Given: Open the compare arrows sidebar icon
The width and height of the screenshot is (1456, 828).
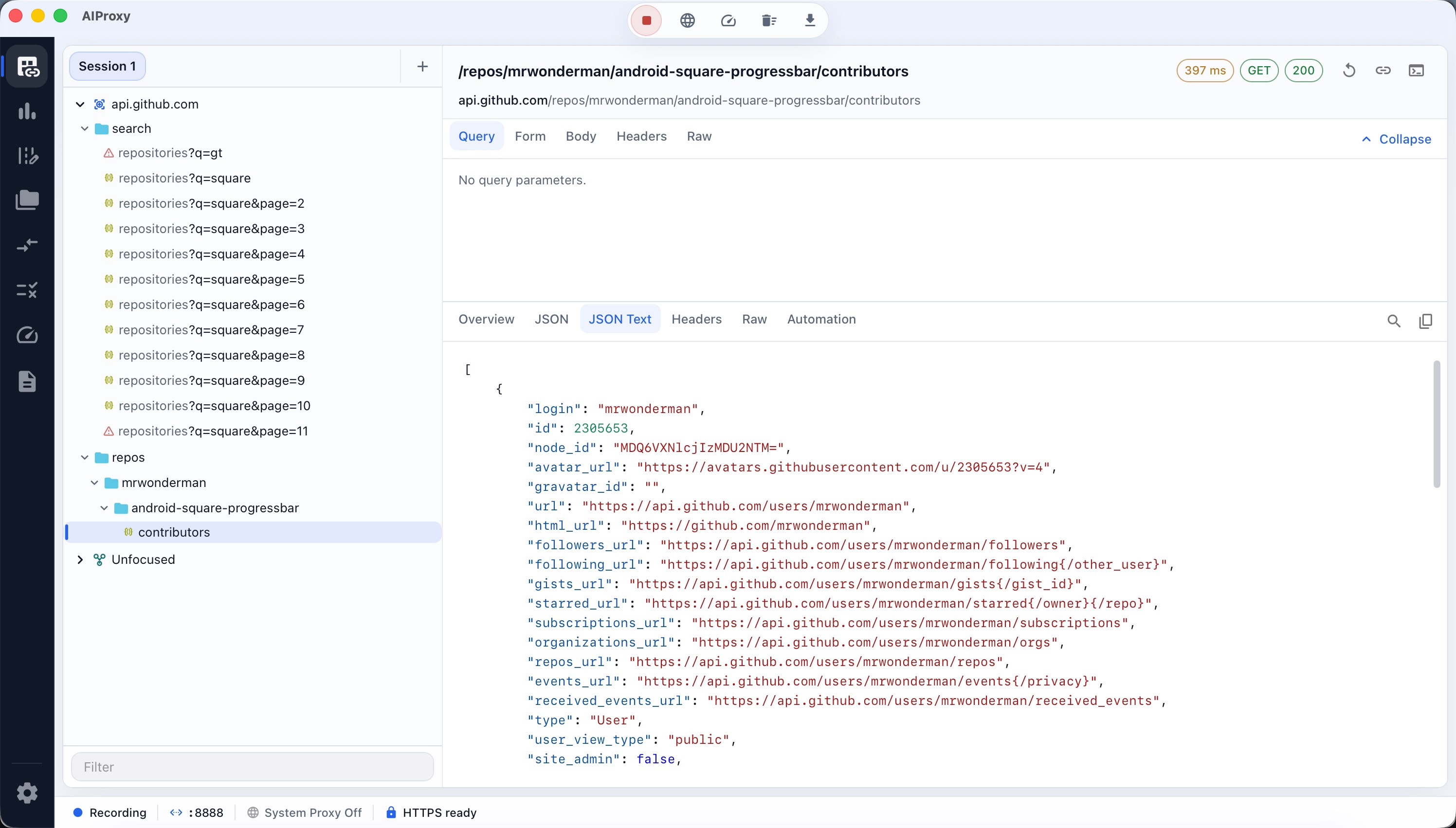Looking at the screenshot, I should click(x=27, y=245).
